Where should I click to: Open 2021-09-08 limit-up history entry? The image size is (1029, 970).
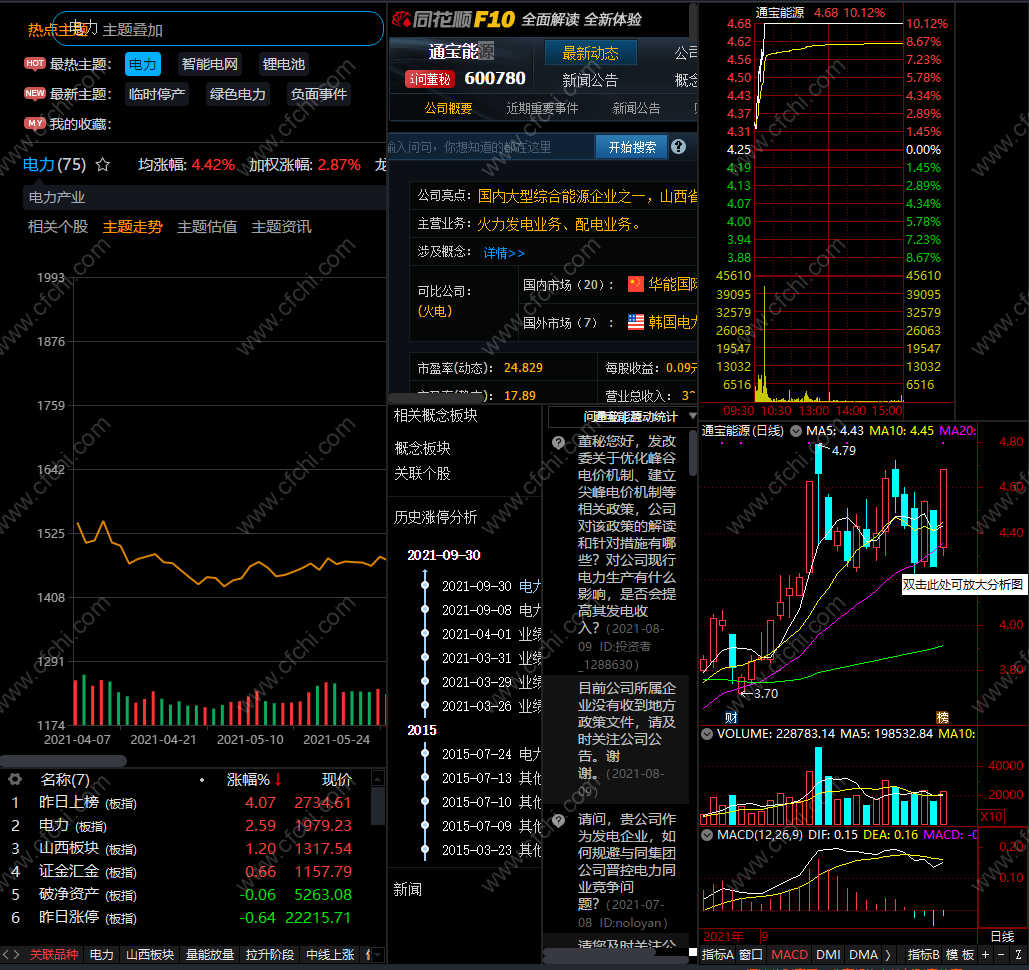491,610
